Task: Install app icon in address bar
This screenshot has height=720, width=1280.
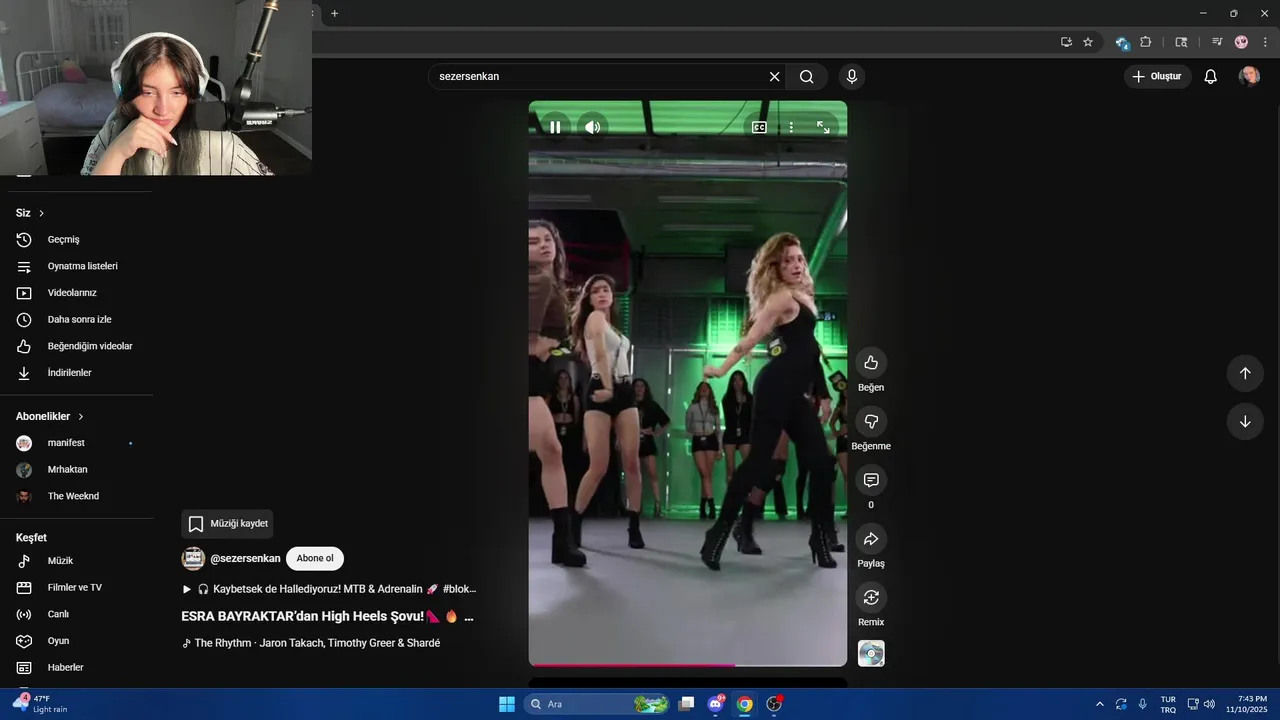Action: click(1066, 42)
